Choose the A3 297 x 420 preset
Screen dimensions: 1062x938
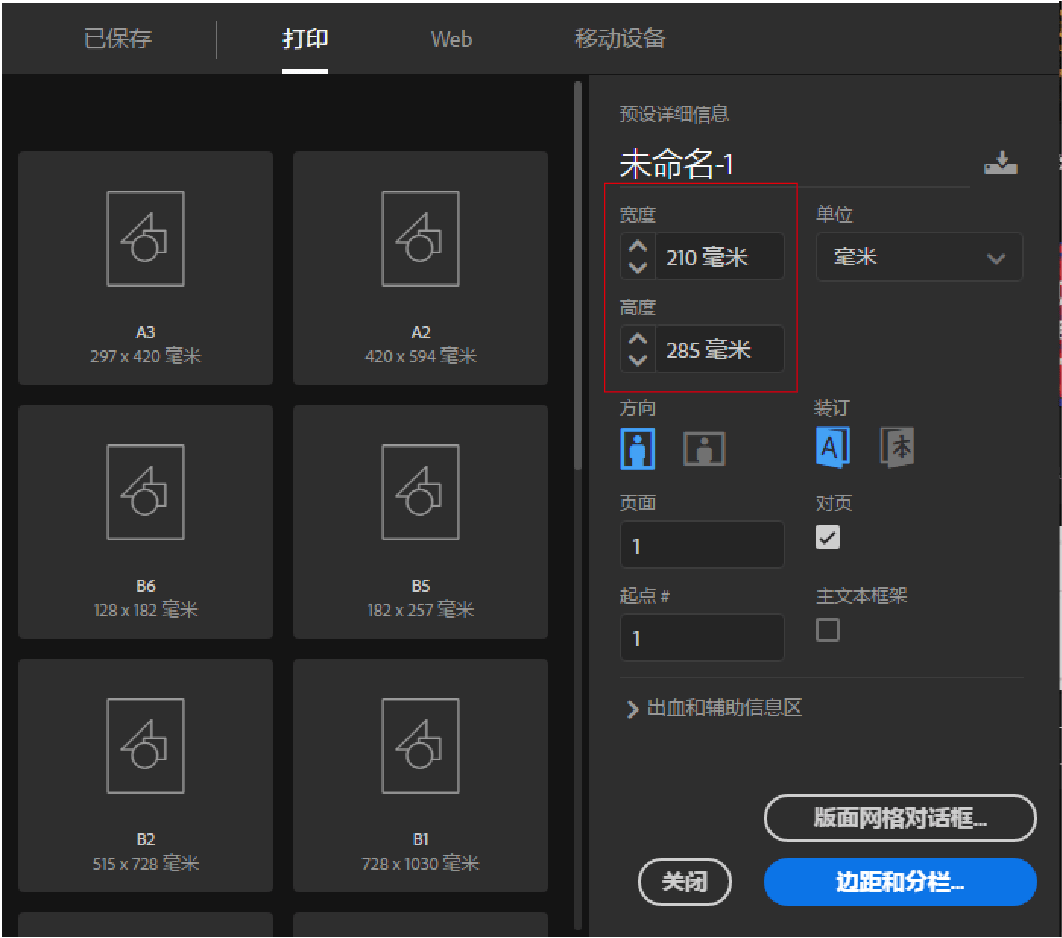tap(146, 268)
